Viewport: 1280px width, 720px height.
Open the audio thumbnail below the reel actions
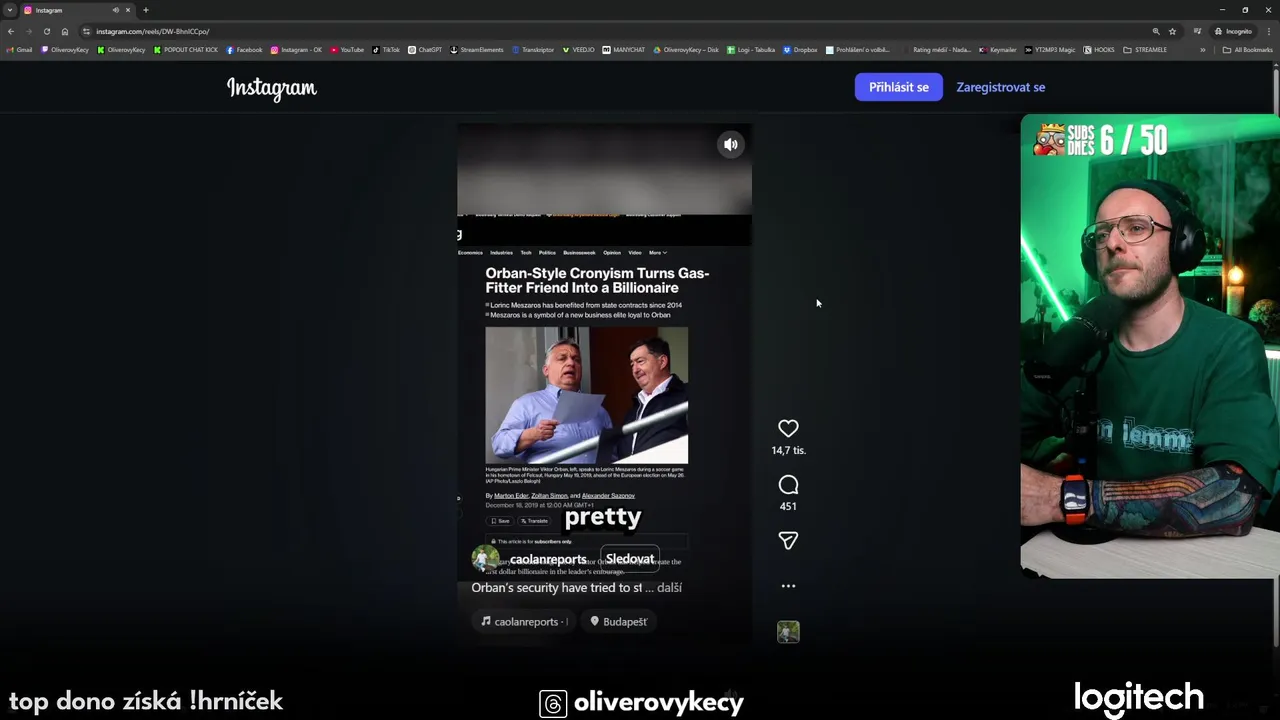coord(788,632)
